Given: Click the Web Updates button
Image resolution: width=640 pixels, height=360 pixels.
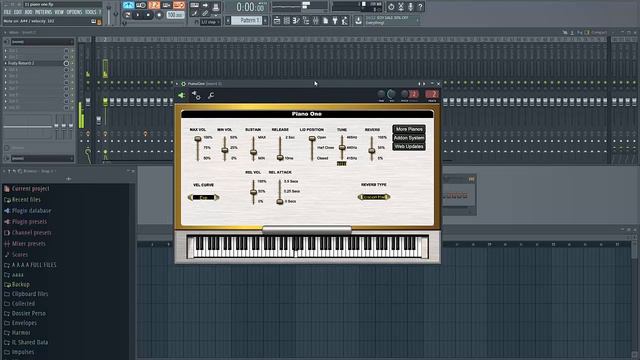Looking at the screenshot, I should coord(409,147).
